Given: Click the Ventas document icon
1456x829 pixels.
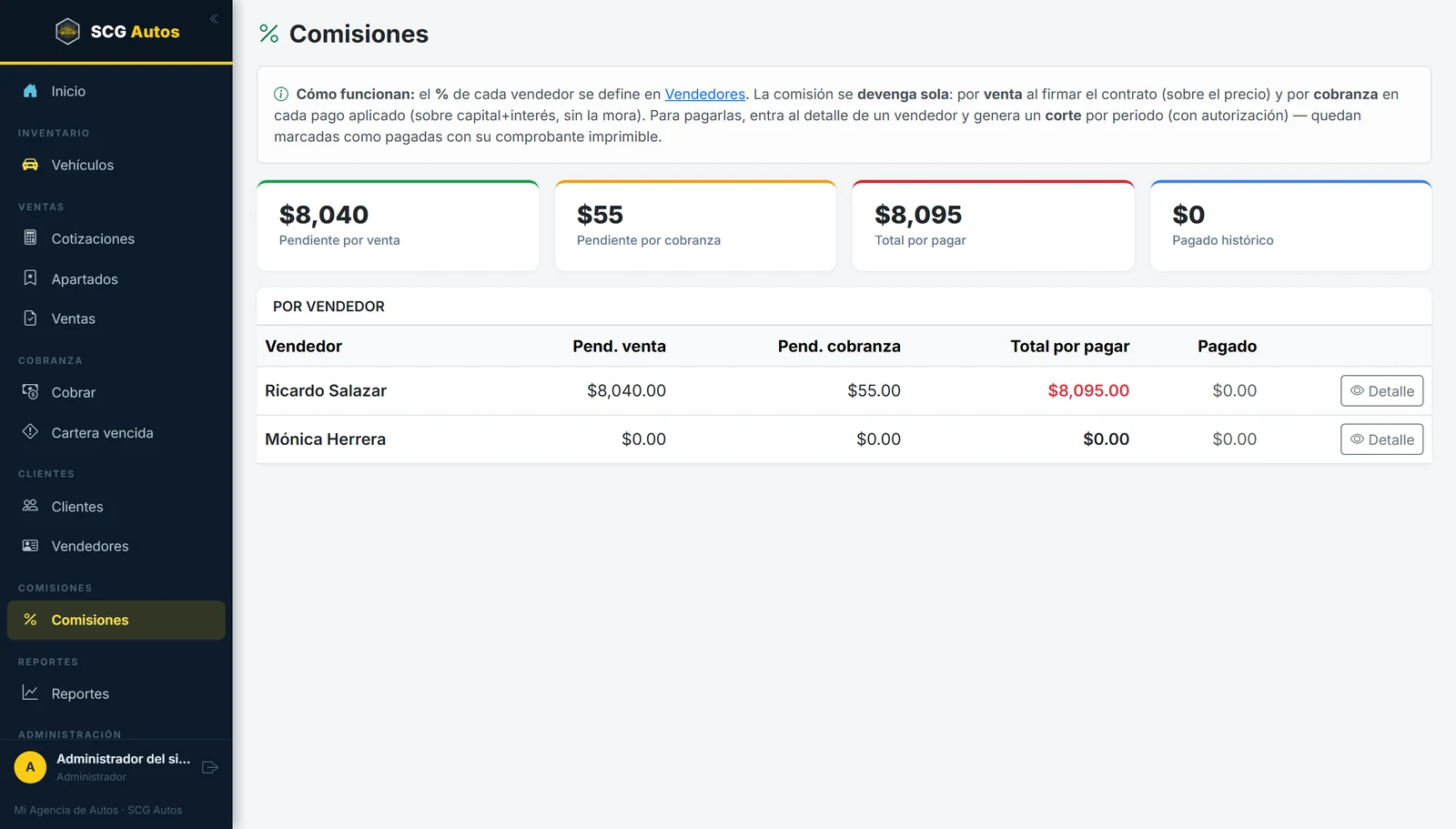Looking at the screenshot, I should click(30, 318).
